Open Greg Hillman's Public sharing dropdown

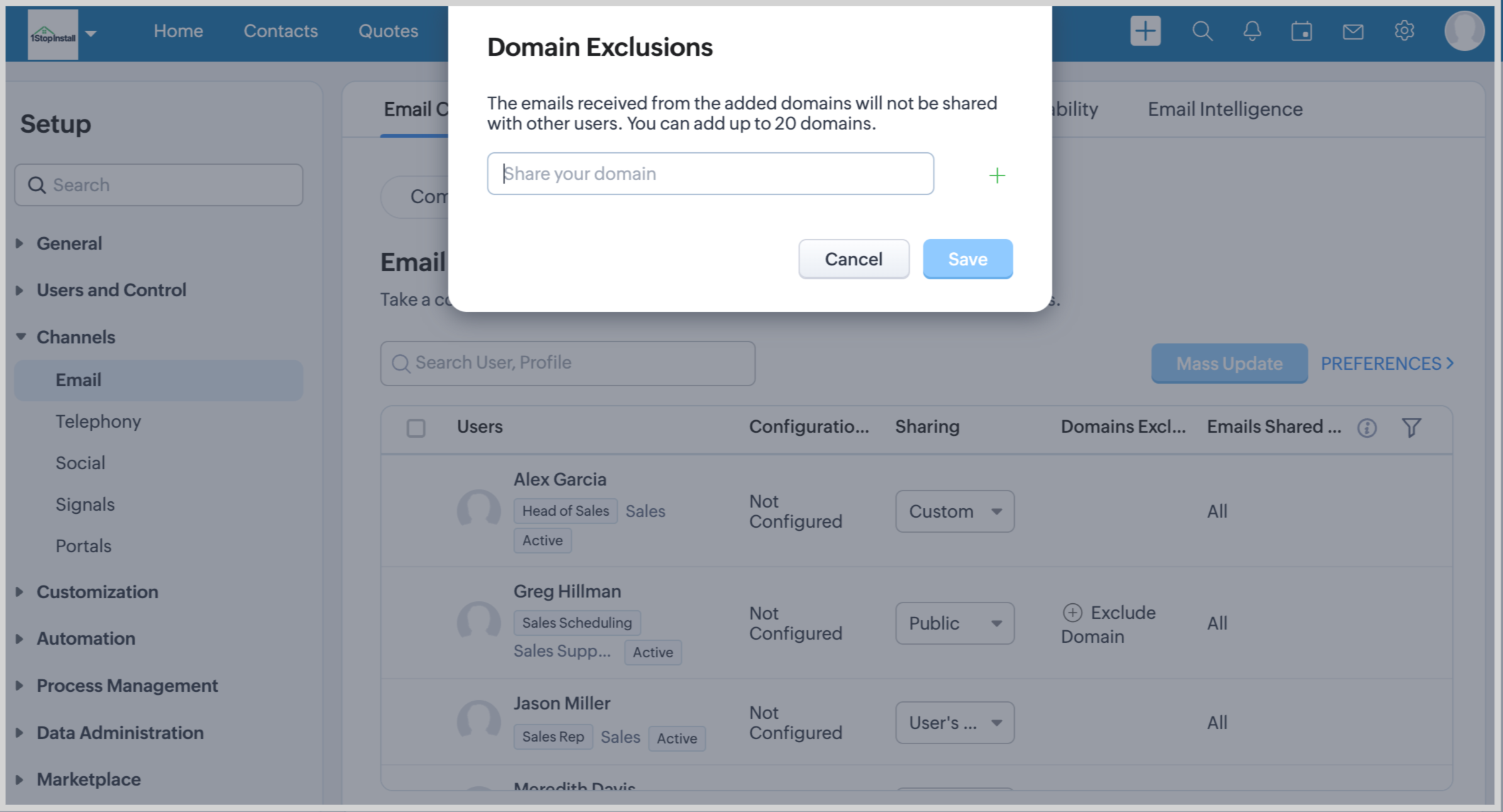point(954,623)
